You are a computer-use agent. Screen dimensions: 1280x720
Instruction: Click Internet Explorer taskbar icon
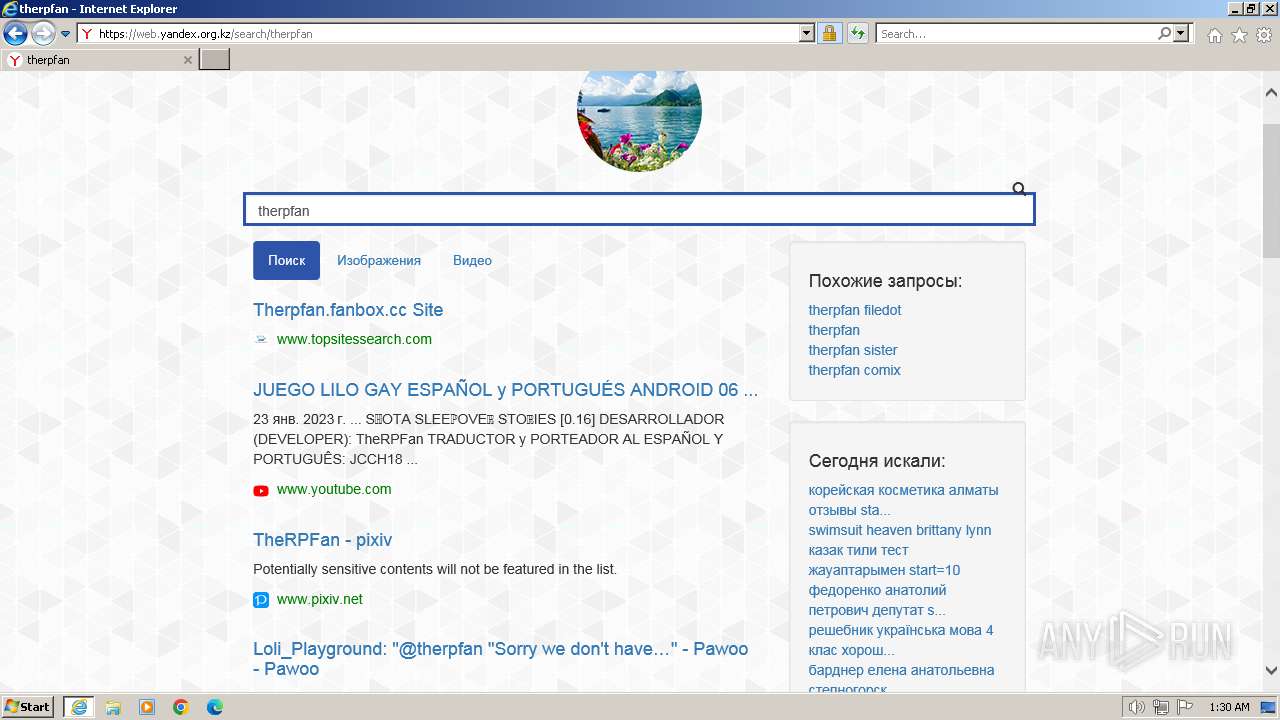coord(78,707)
